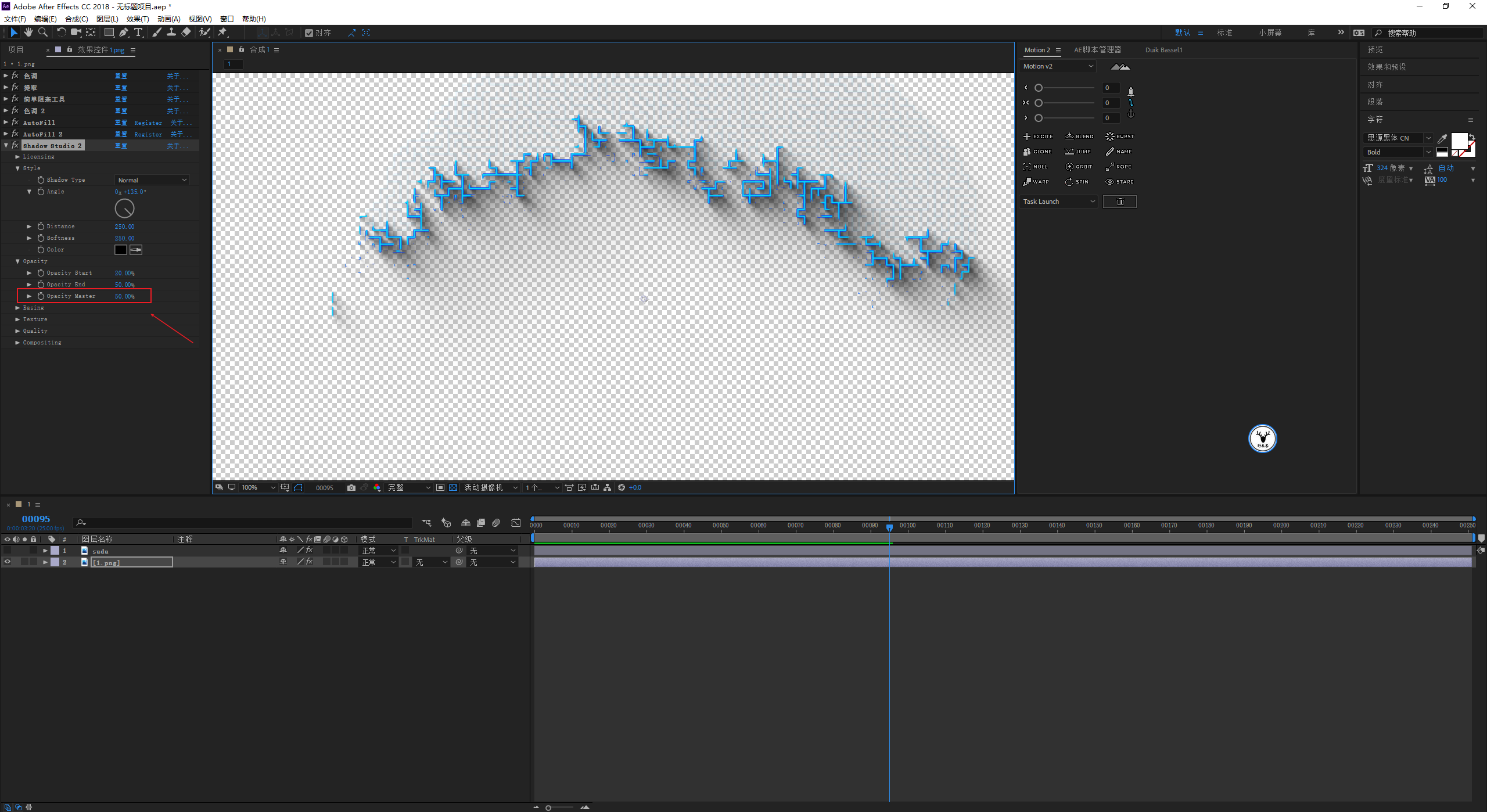Click the WARP tool in Motion panel

[1036, 182]
